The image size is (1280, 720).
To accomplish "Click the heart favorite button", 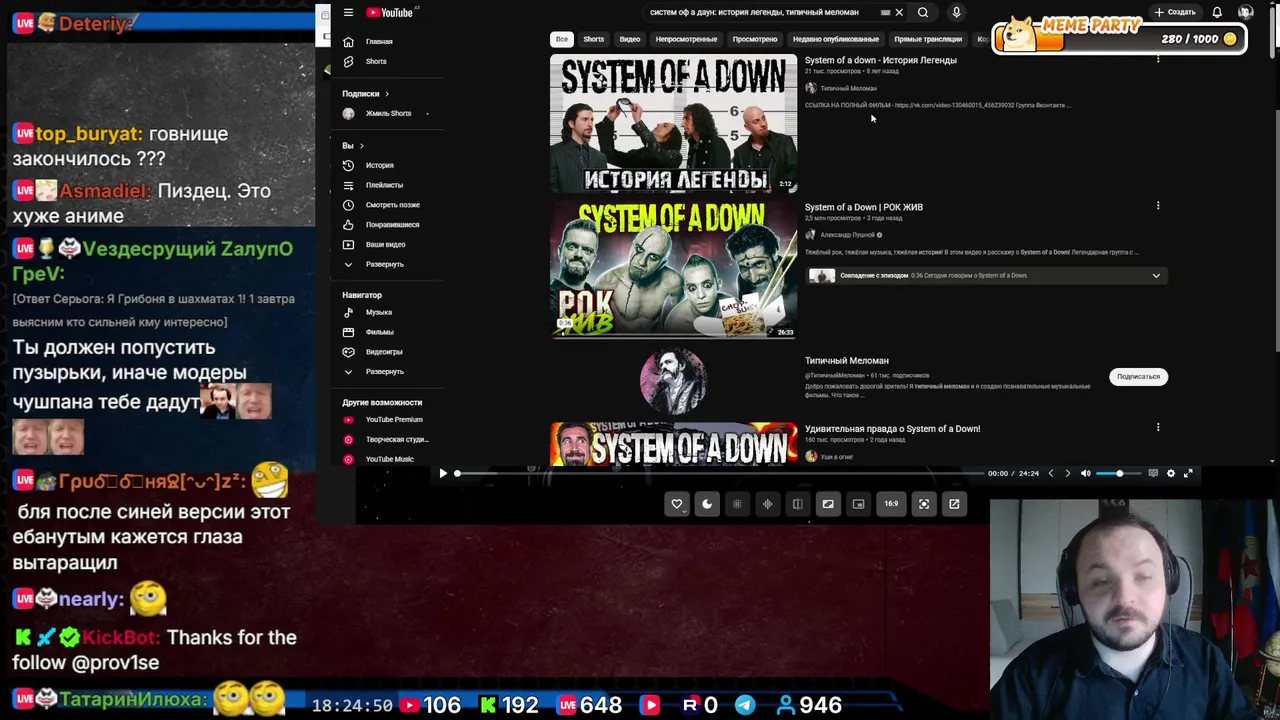I will 677,504.
